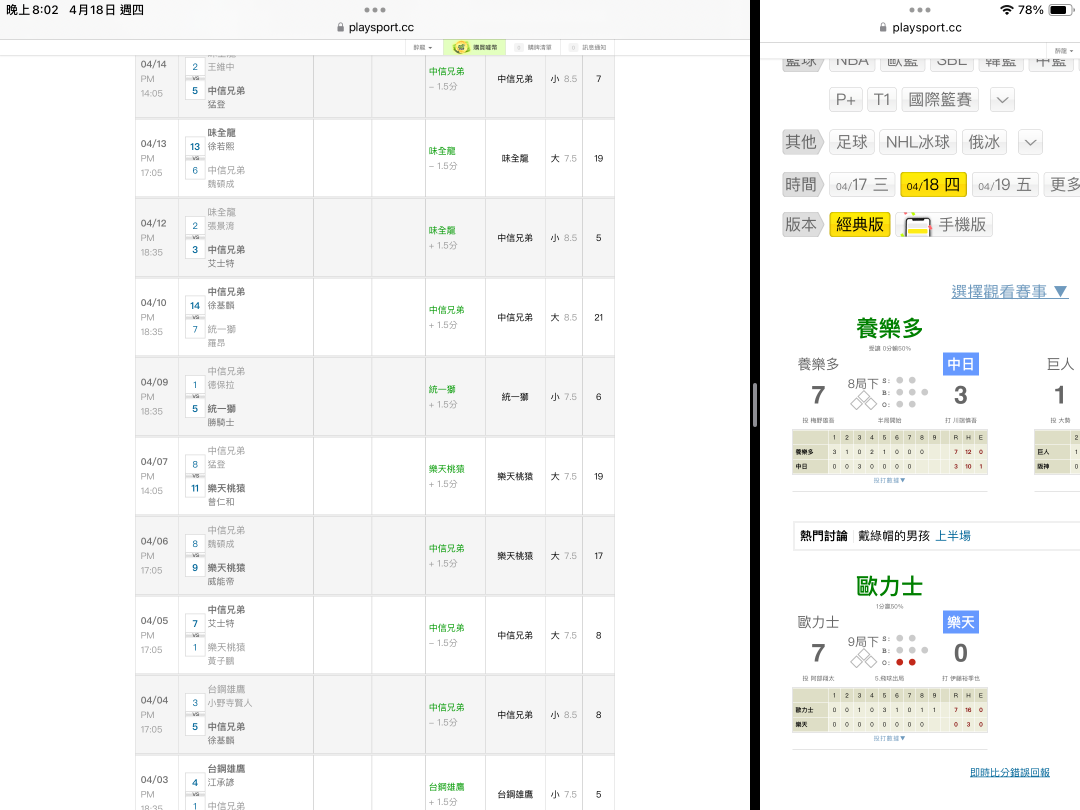This screenshot has height=810, width=1080.
Task: Tap the three-dot multitasking handle of left window
Action: click(375, 10)
